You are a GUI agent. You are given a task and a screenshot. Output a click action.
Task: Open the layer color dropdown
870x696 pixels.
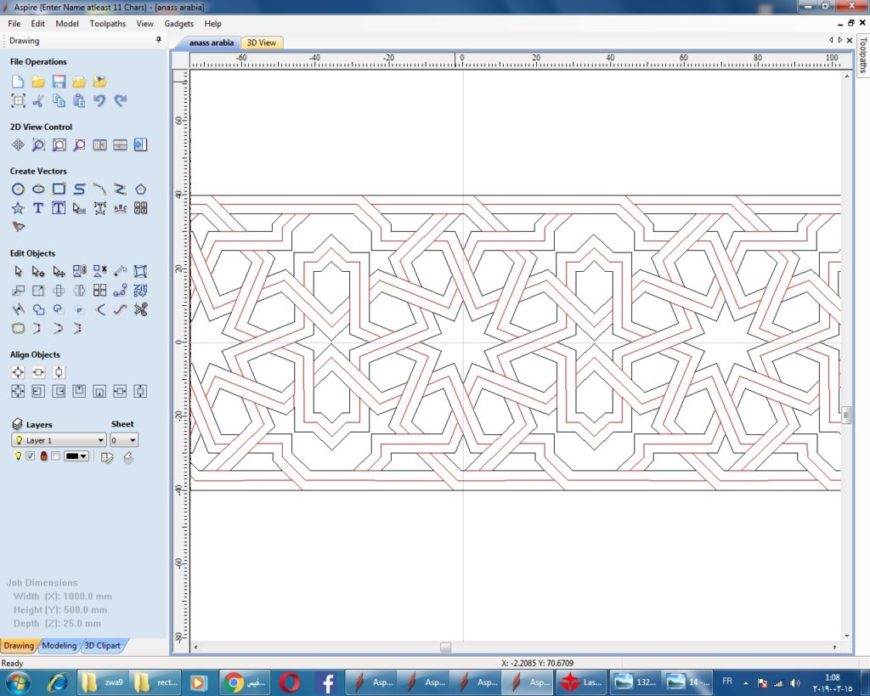[83, 456]
